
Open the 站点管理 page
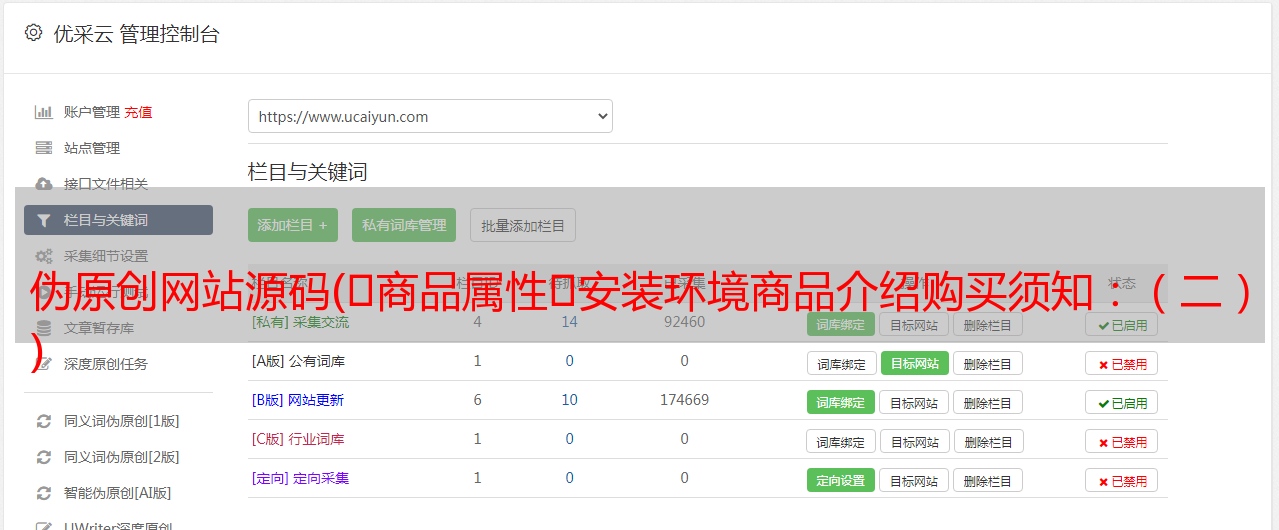click(92, 148)
